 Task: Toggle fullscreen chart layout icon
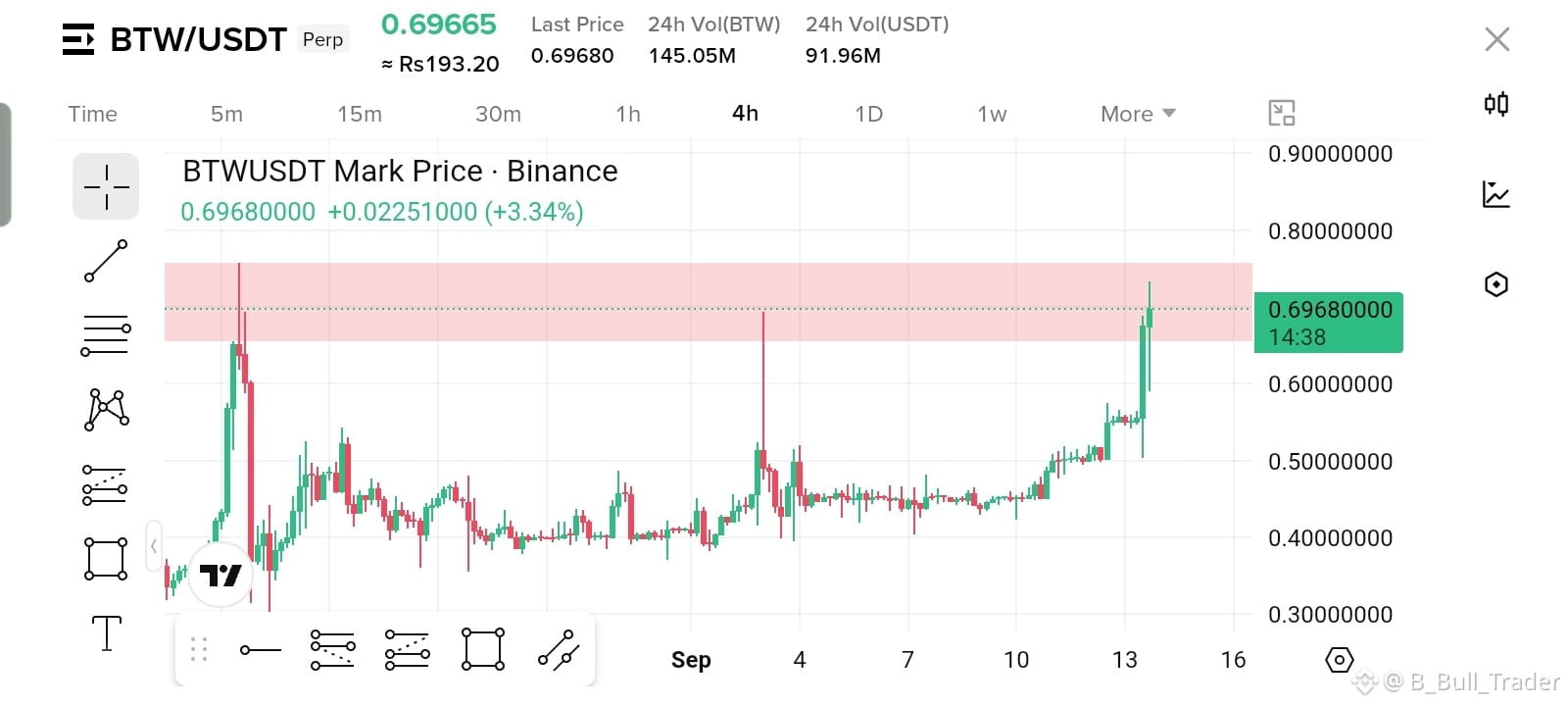[1282, 113]
